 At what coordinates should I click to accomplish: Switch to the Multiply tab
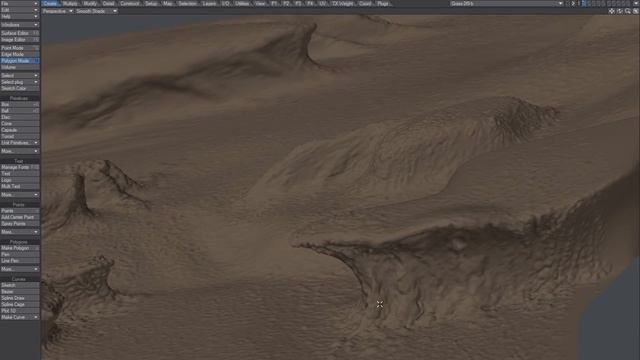(x=70, y=3)
